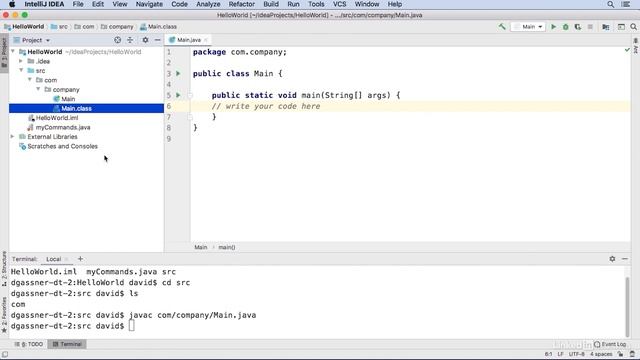The height and width of the screenshot is (360, 640).
Task: Expand External Libraries node
Action: coord(13,137)
